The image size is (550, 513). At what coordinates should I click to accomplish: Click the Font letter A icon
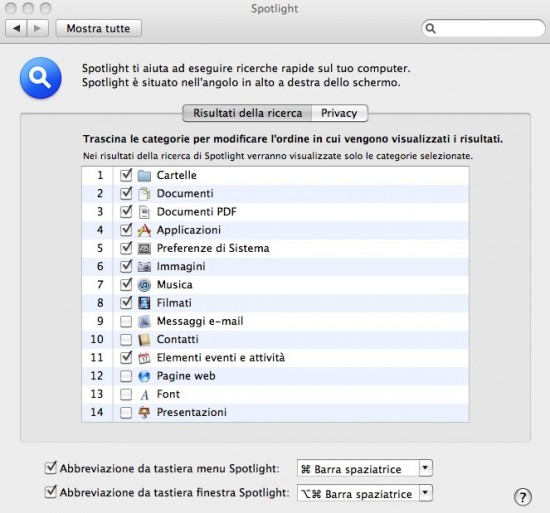[144, 395]
